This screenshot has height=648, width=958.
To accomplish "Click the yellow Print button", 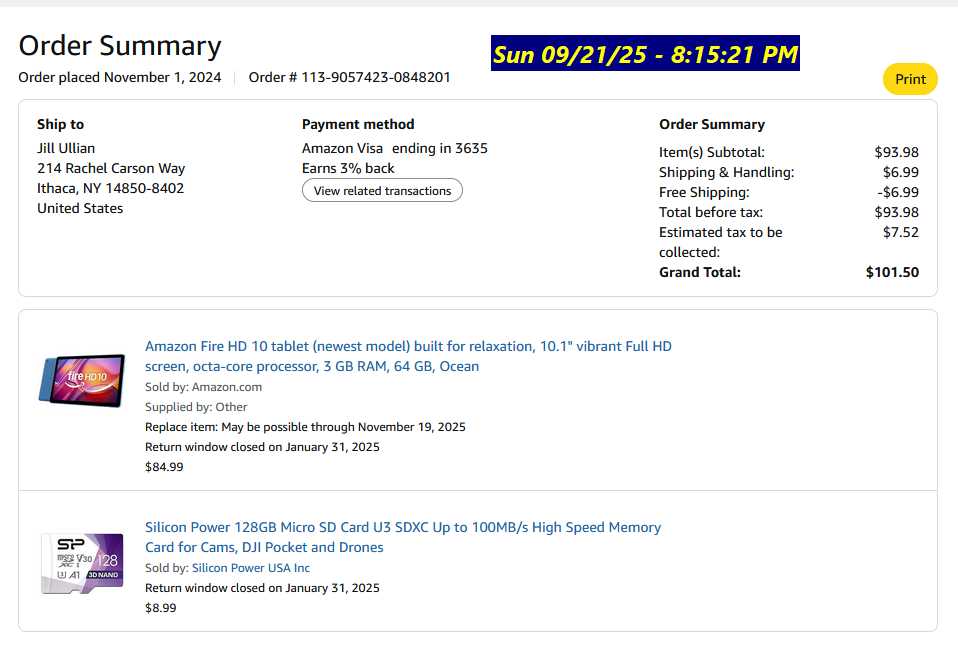I will 910,79.
